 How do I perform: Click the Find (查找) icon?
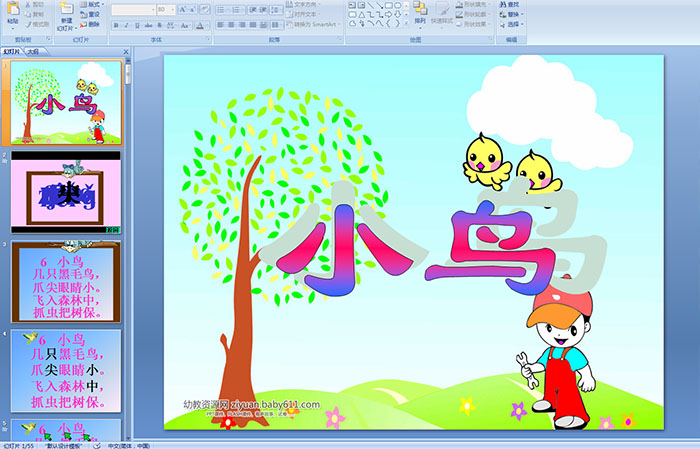[511, 4]
